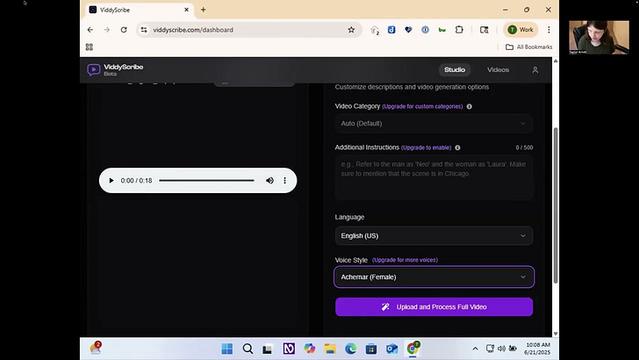Click the viddyscribe.com address bar
Image resolution: width=639 pixels, height=360 pixels.
point(249,30)
